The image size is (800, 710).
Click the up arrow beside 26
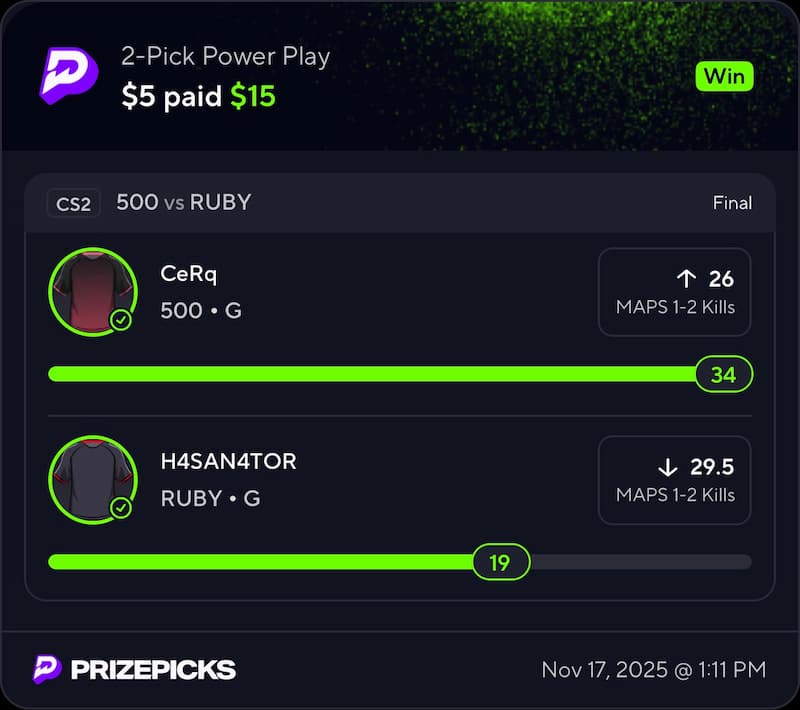(x=686, y=278)
